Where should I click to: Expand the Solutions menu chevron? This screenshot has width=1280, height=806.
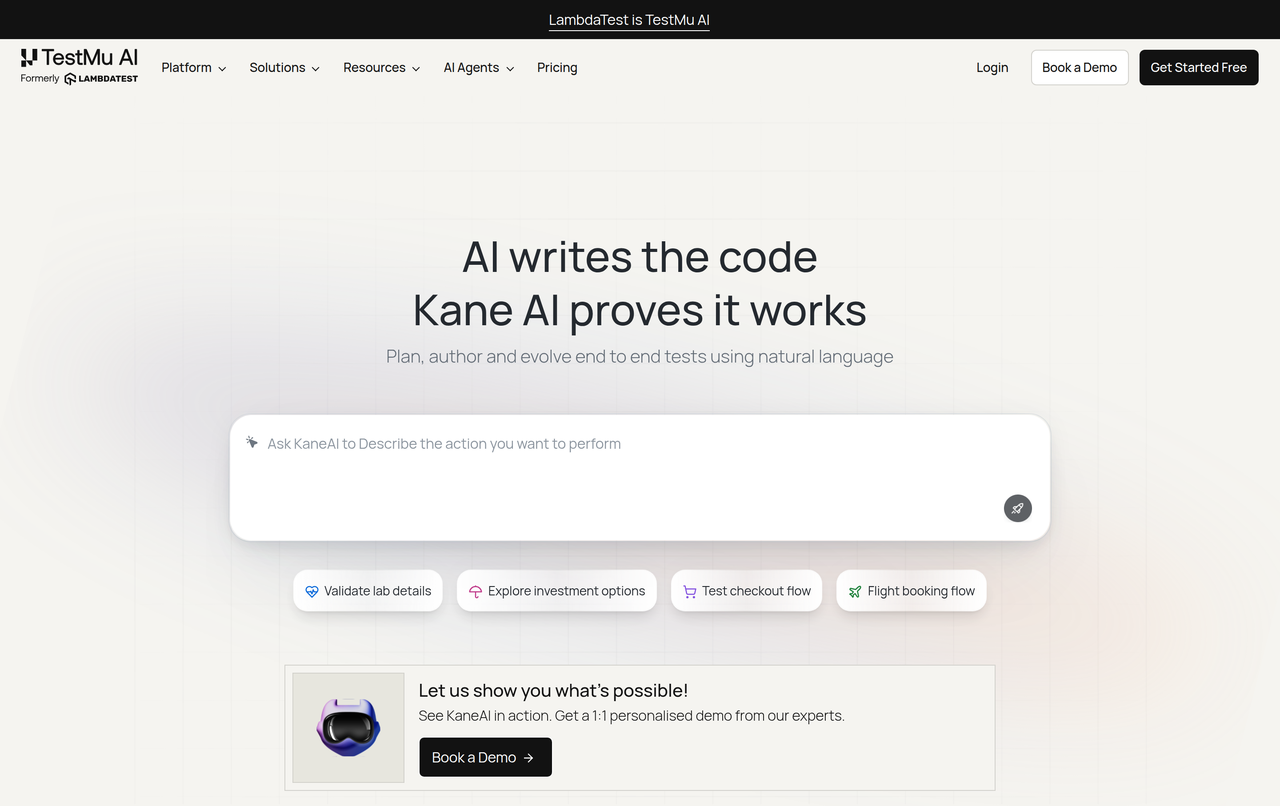click(315, 69)
